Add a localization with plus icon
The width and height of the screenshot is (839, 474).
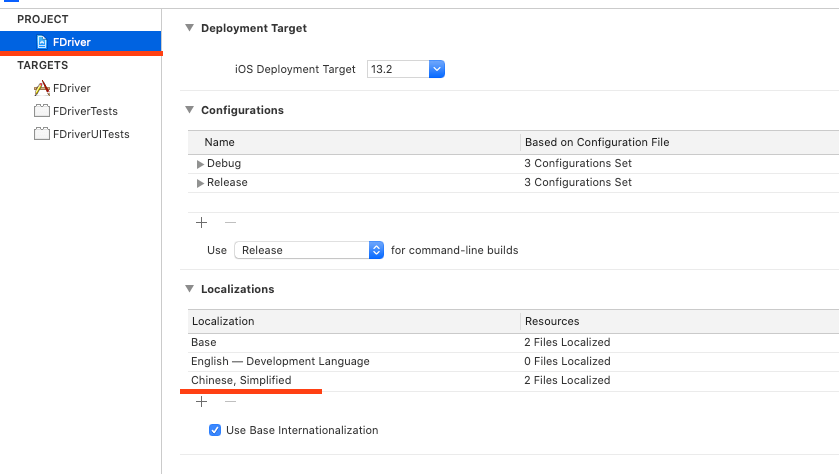point(201,401)
